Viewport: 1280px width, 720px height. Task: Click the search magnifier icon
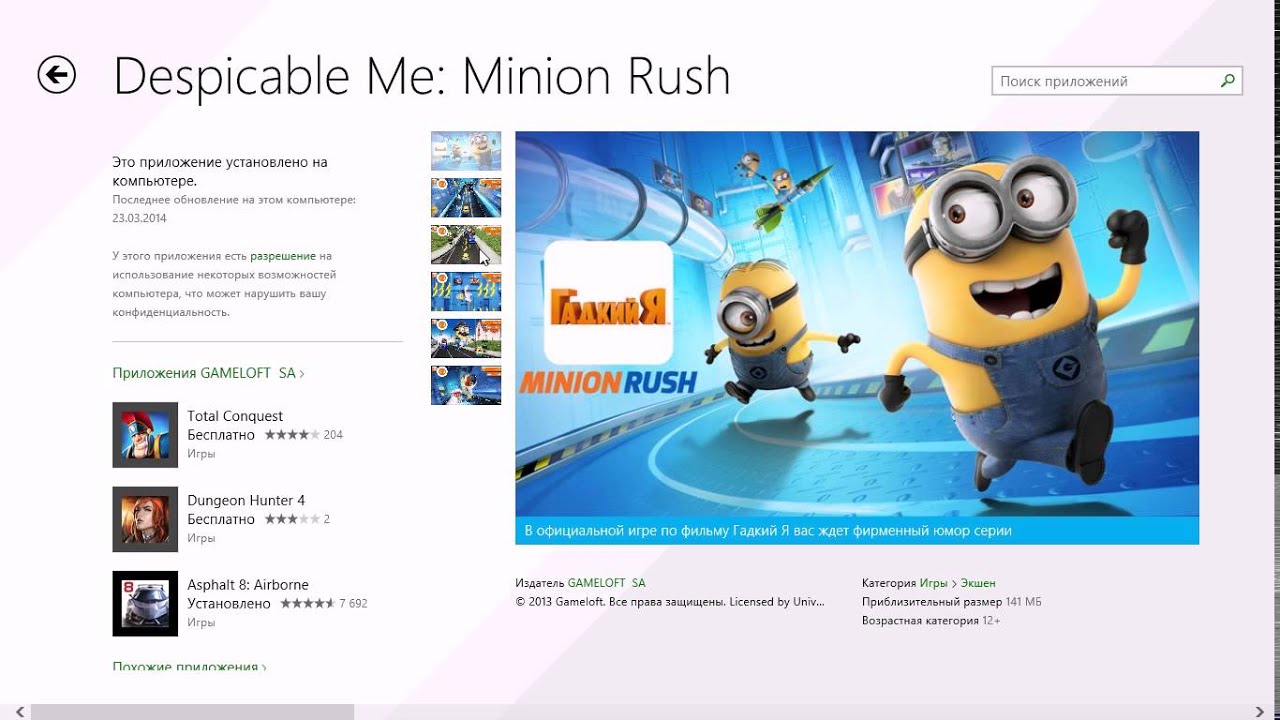pos(1227,81)
